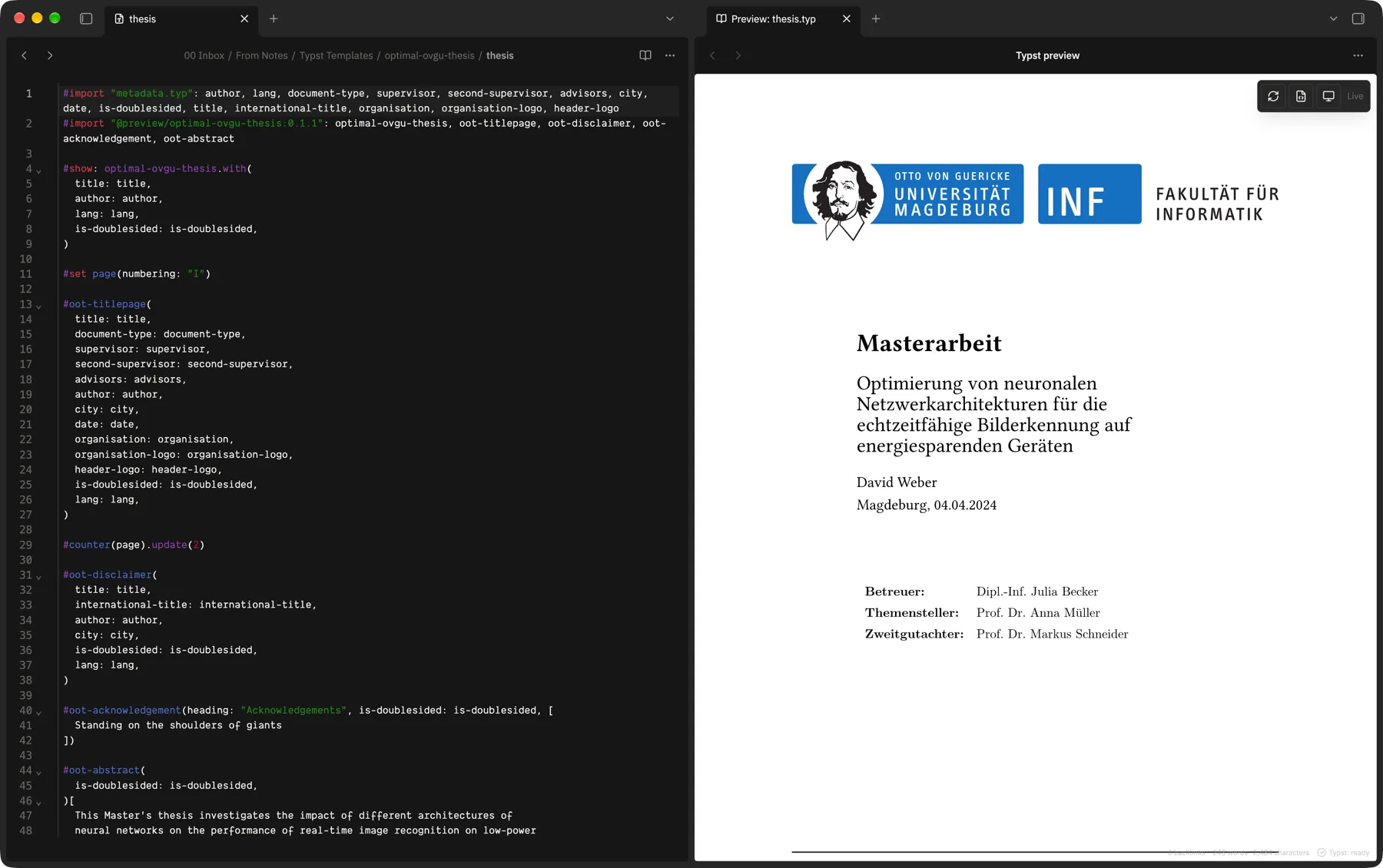The height and width of the screenshot is (868, 1383).
Task: Click the "metadata.typ" string in line 1
Action: [151, 94]
